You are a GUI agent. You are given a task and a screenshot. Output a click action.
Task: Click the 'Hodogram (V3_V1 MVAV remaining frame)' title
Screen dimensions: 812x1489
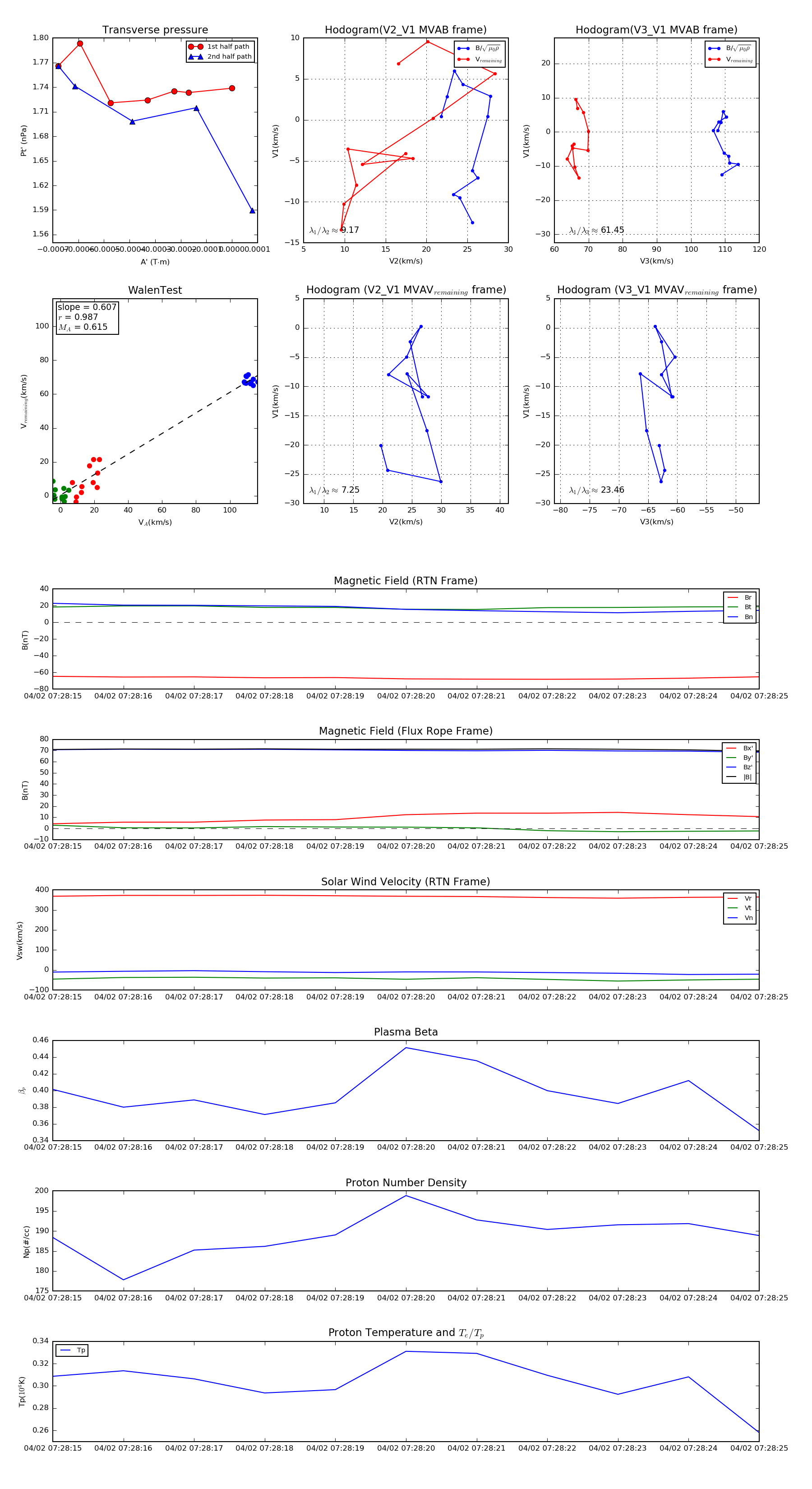tap(656, 290)
